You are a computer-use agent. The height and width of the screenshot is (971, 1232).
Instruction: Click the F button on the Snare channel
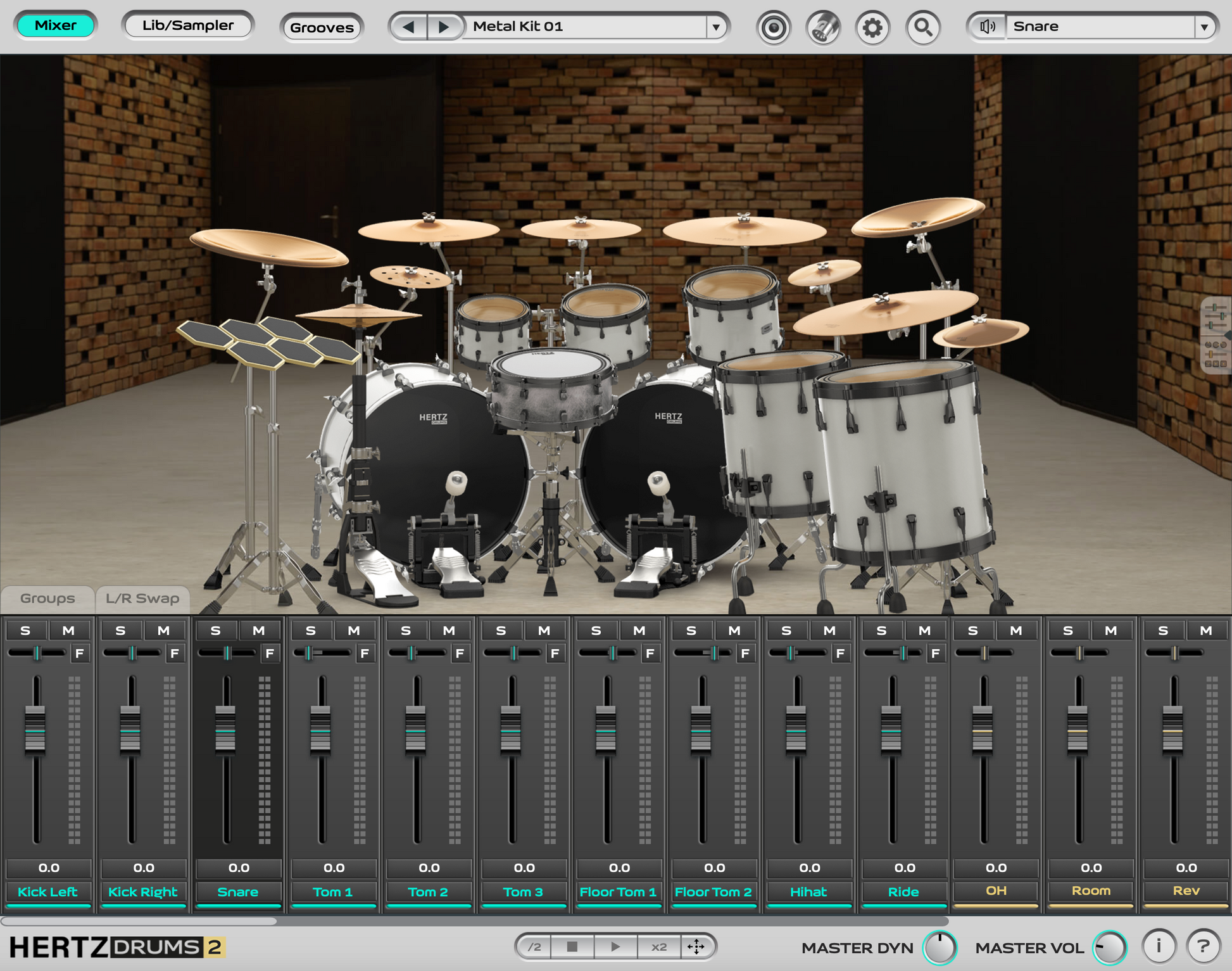(x=270, y=654)
